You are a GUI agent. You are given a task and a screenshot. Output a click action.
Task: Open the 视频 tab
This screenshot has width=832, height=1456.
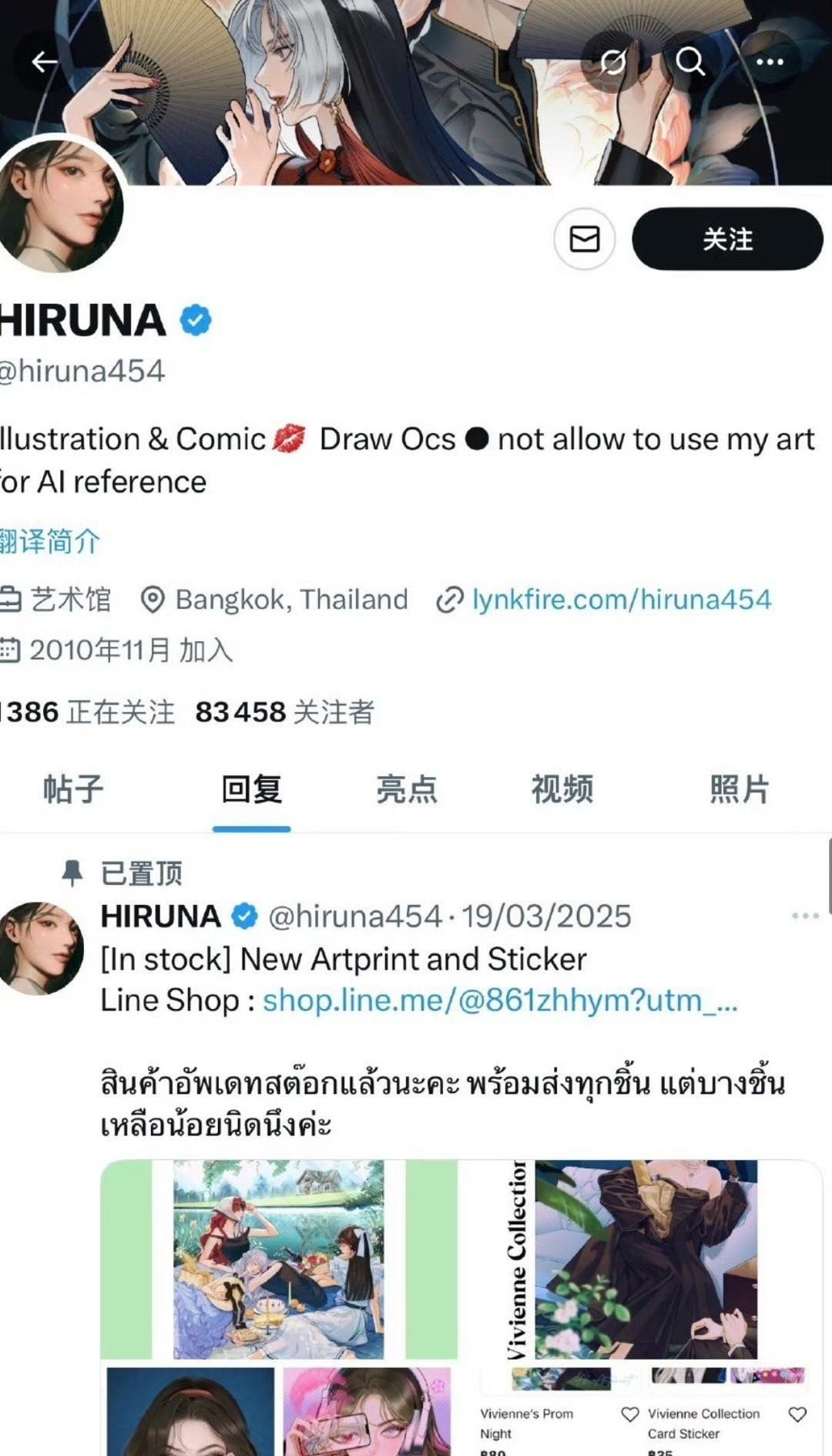point(562,789)
